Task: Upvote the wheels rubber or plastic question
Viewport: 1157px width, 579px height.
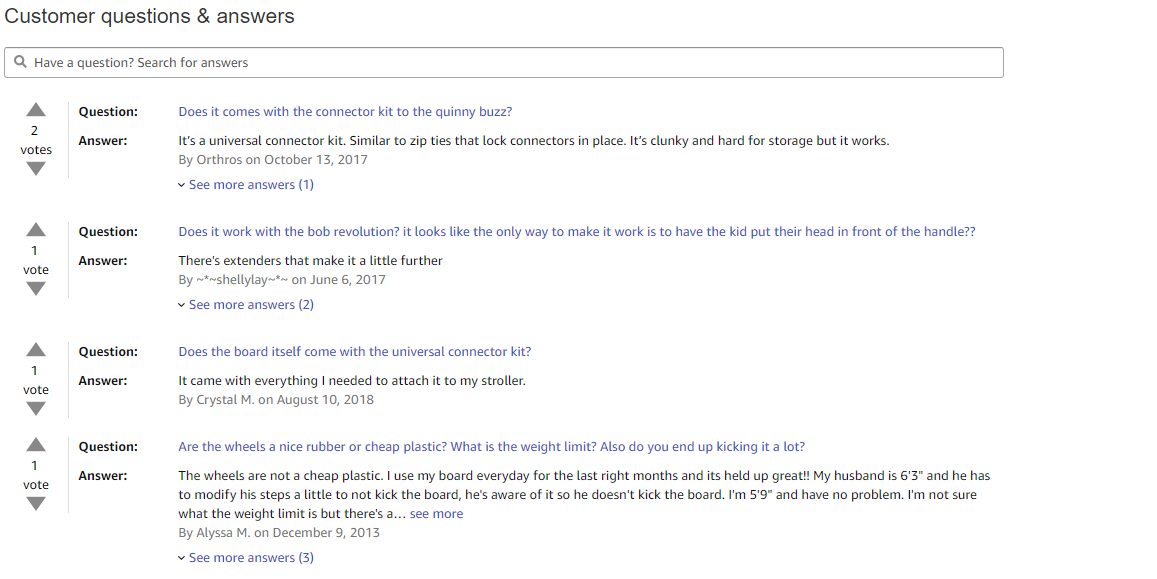Action: pos(35,445)
